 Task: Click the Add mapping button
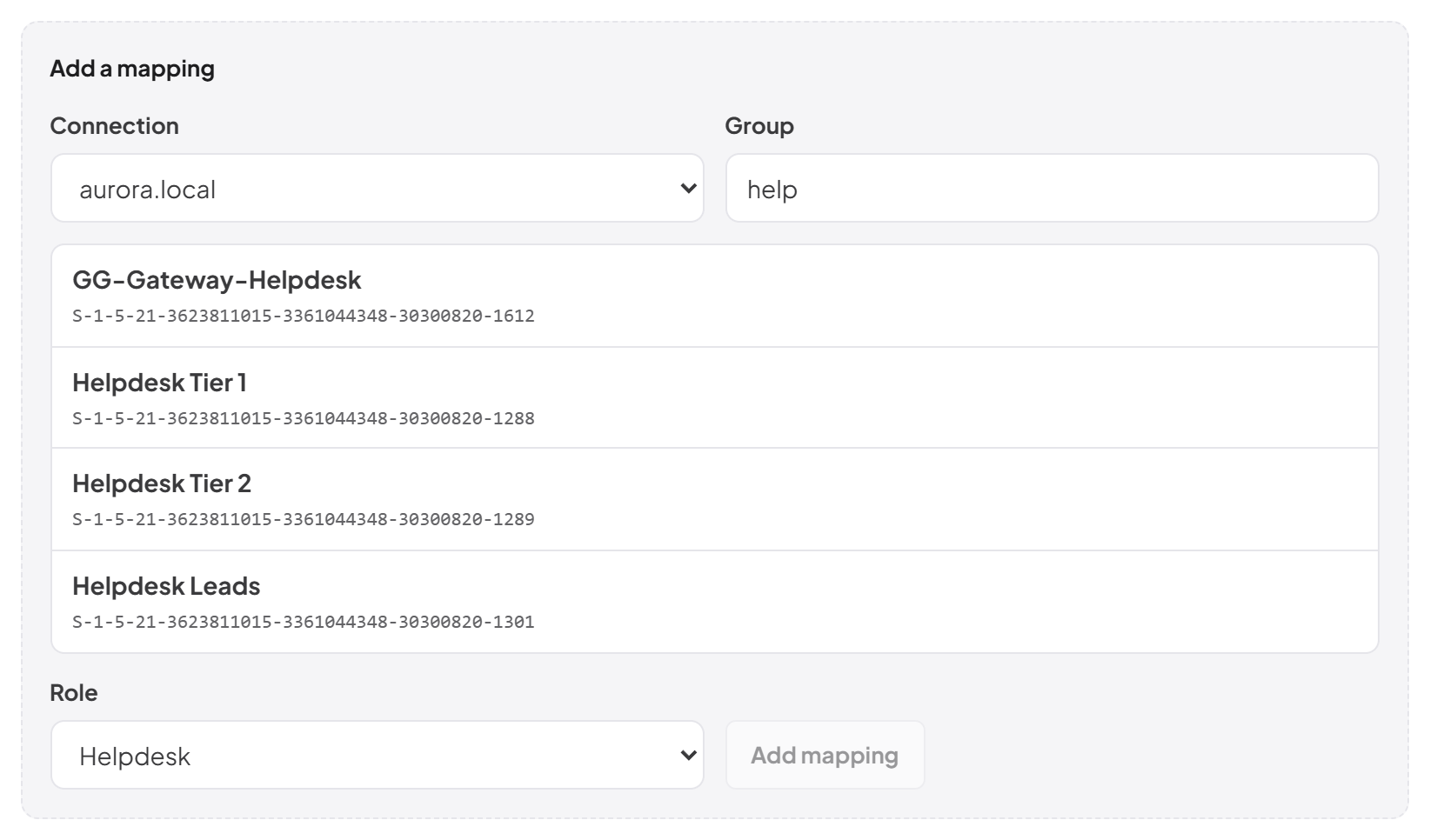[x=825, y=755]
